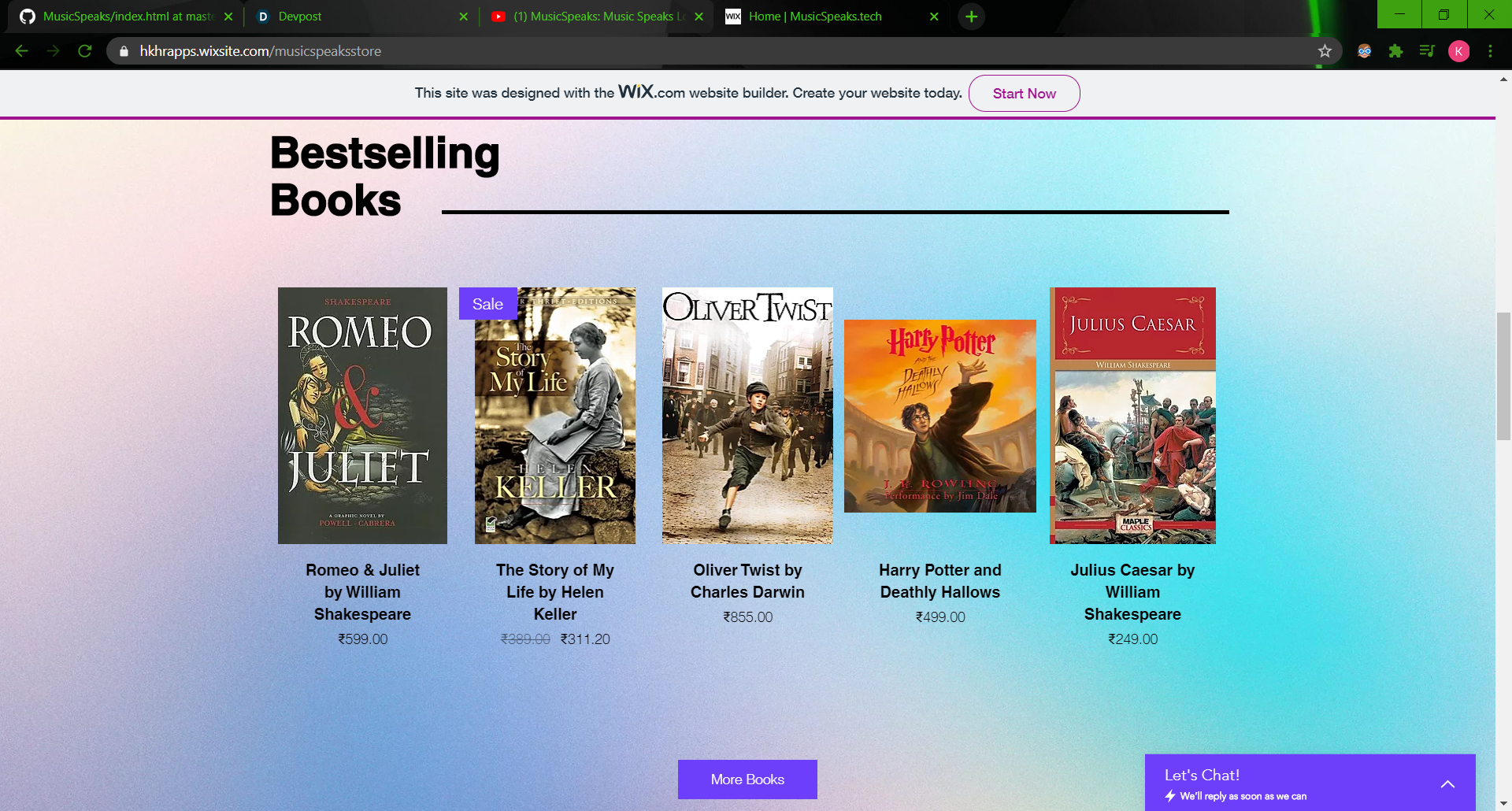The height and width of the screenshot is (811, 1512).
Task: Switch to the MusicSpeaks/index.html GitHub tab
Action: 126,17
